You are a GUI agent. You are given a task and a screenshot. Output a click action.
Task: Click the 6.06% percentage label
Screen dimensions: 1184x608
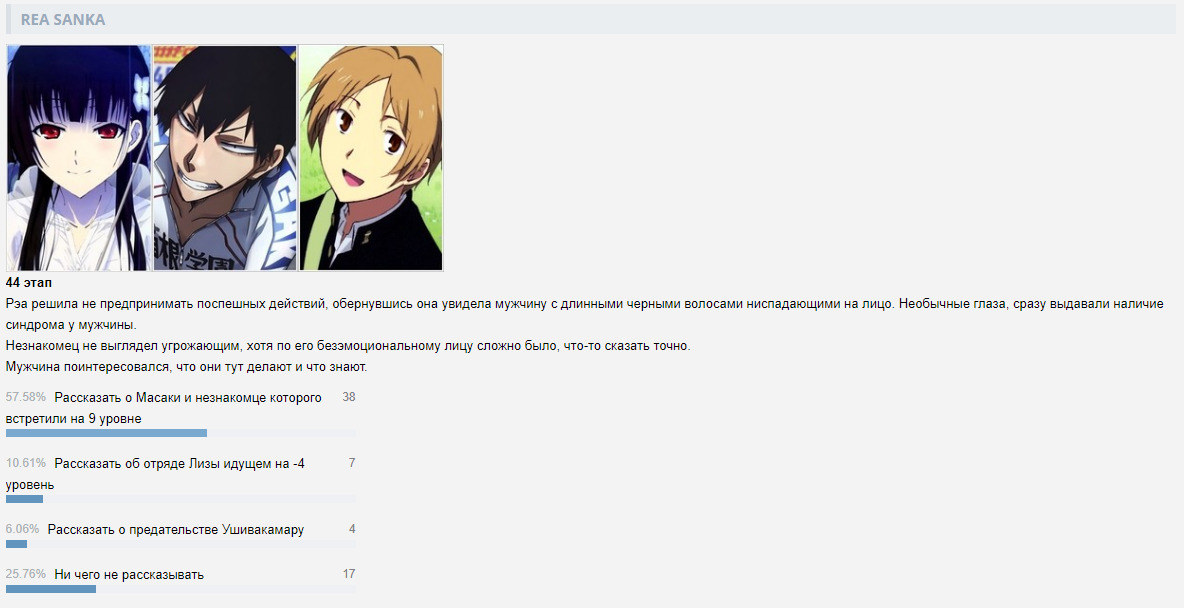23,529
